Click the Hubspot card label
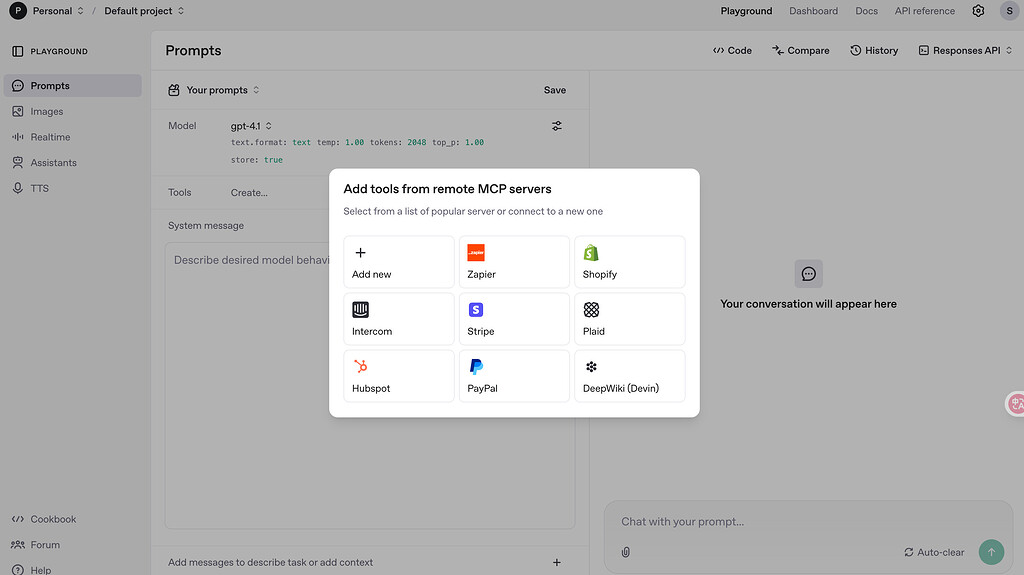 371,388
